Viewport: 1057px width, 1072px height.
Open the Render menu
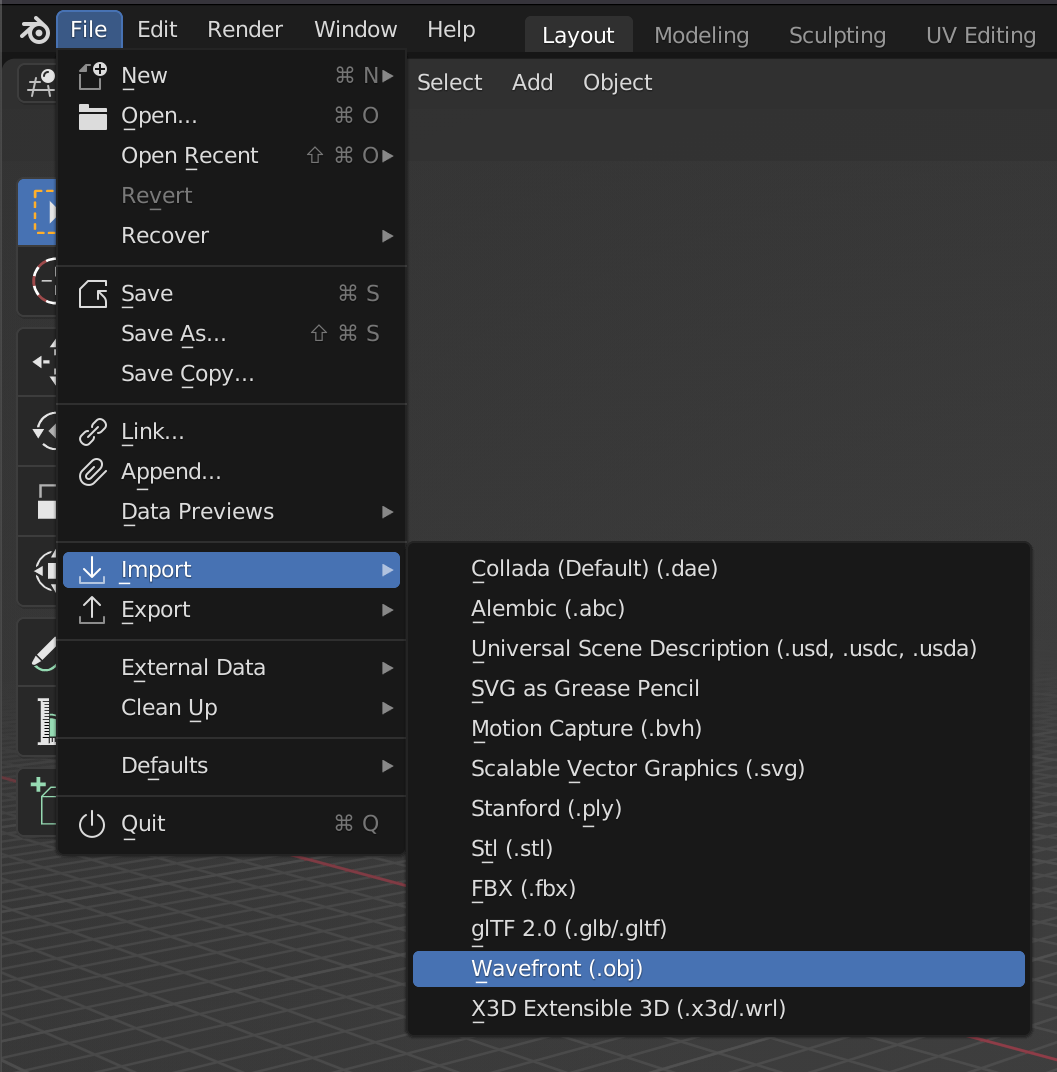tap(245, 29)
